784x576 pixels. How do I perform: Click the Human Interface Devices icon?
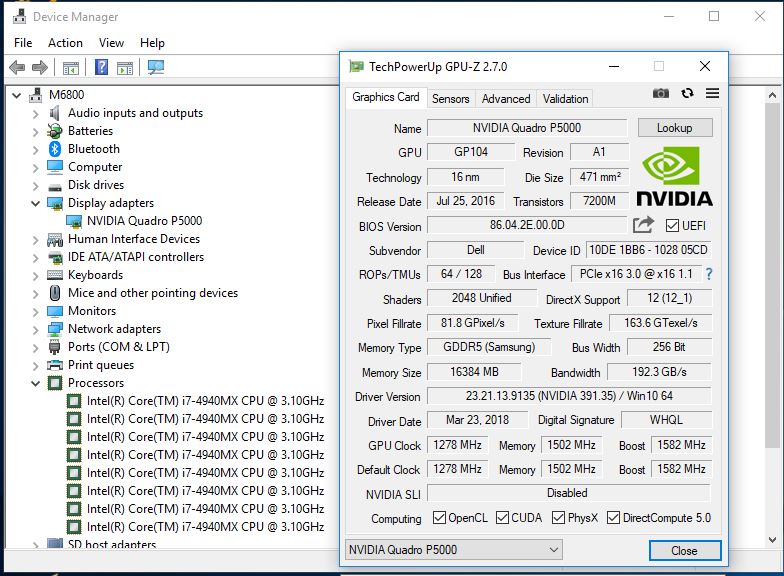(54, 240)
